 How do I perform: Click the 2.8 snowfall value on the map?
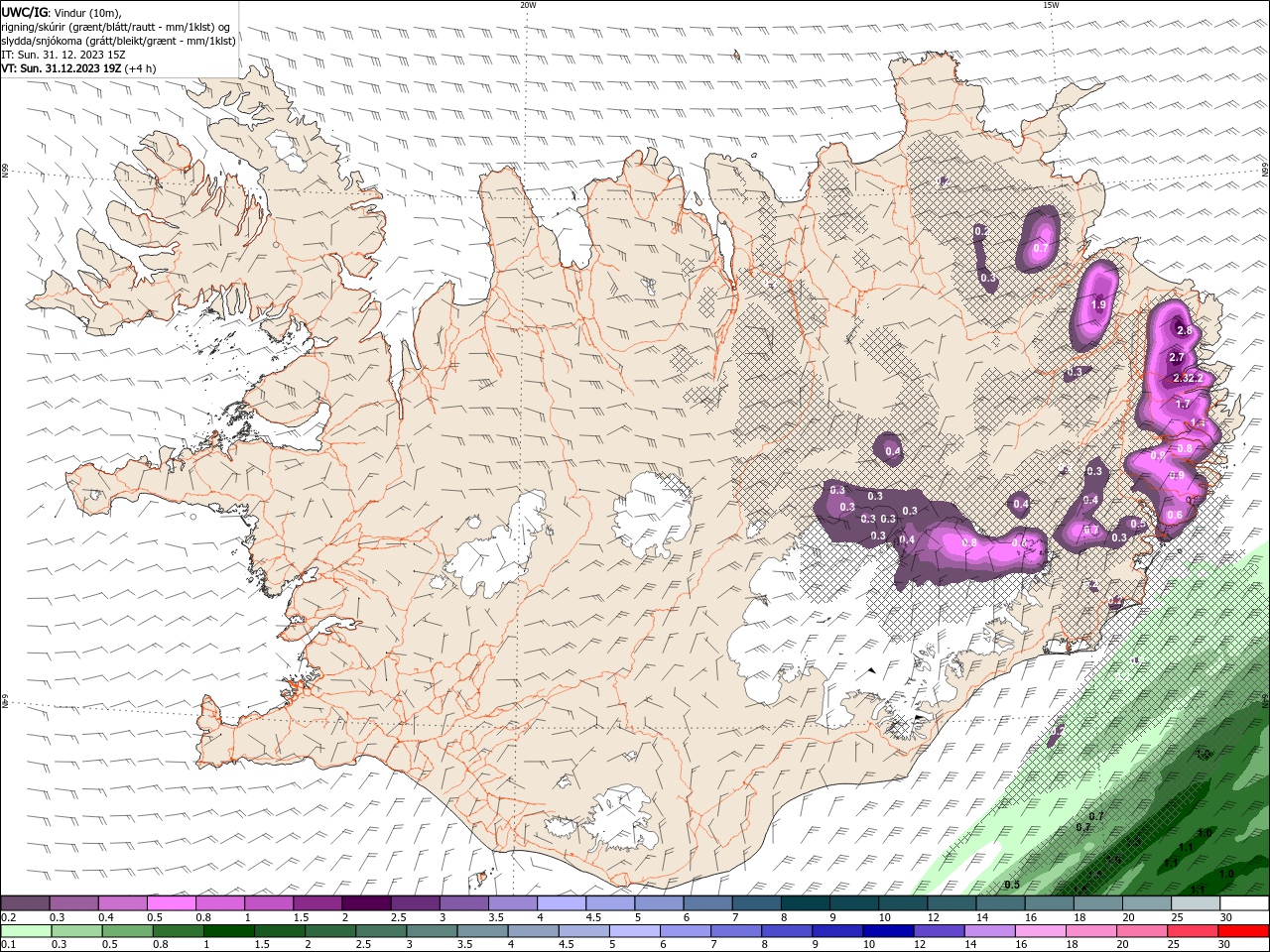click(x=1183, y=330)
